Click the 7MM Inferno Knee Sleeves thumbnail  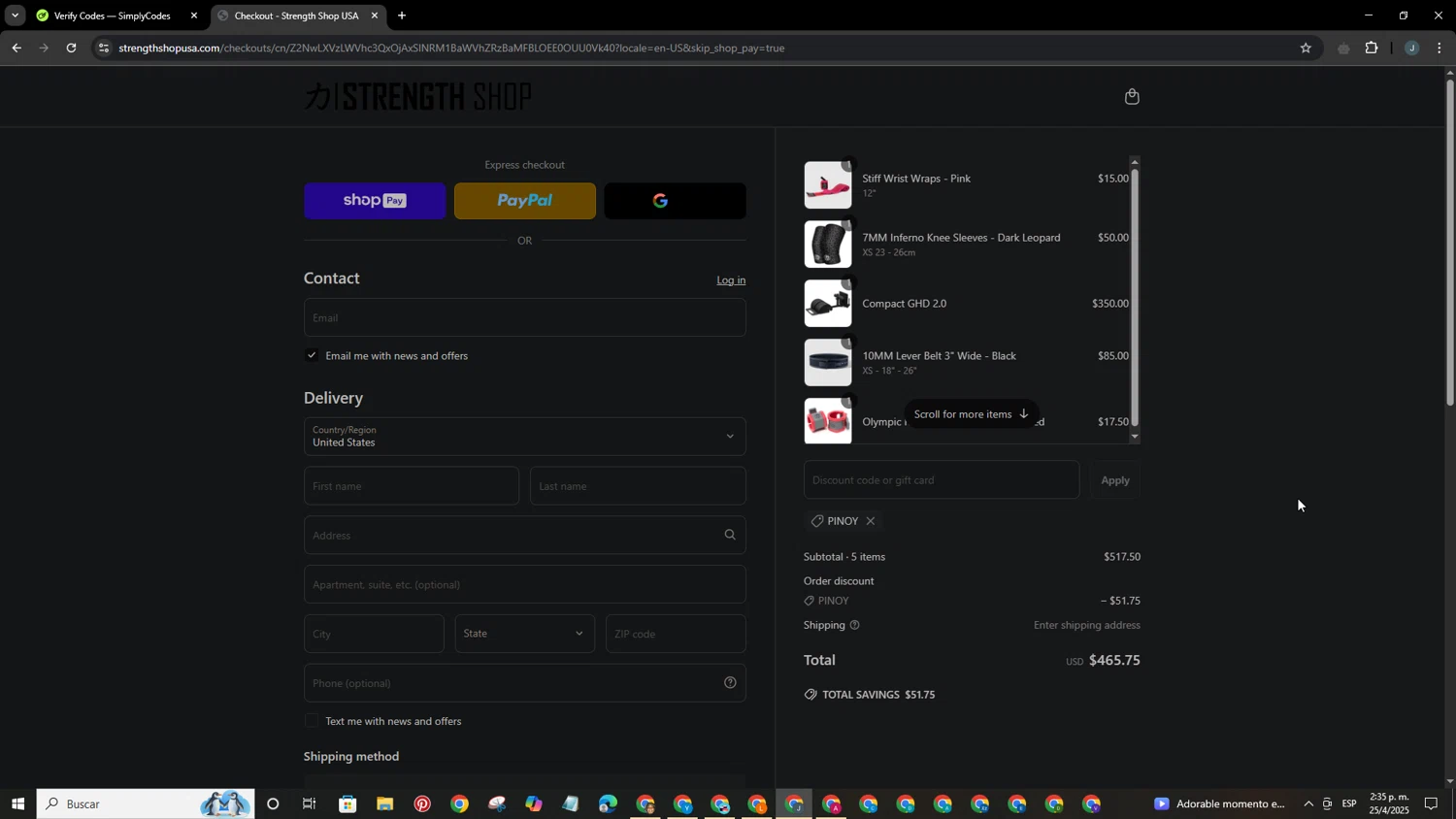(828, 245)
